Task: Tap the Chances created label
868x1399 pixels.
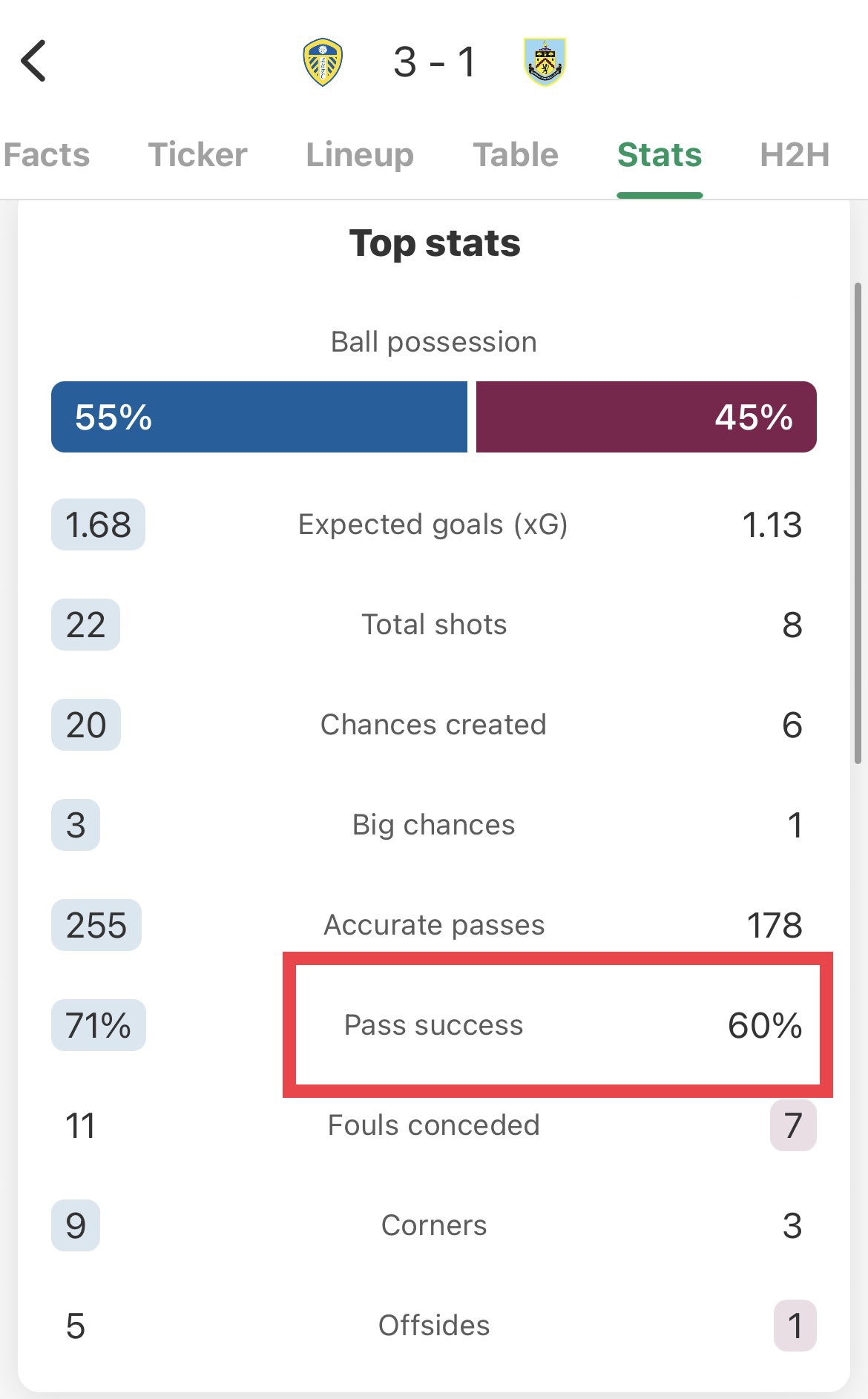Action: [433, 725]
